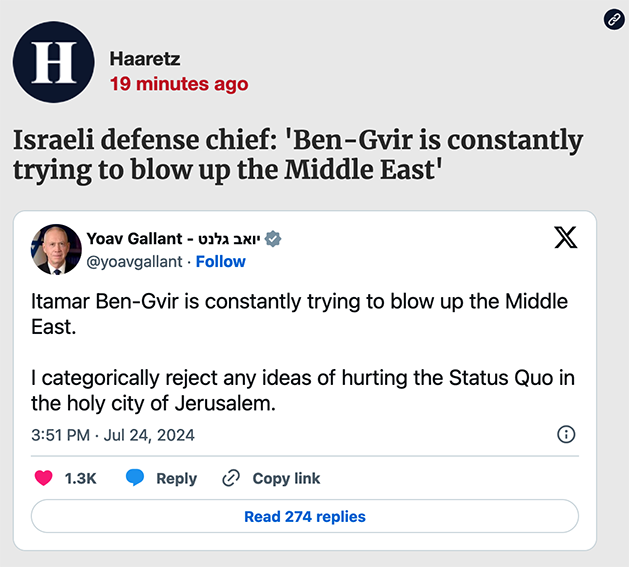Open the tweet timestamp 3:51 PM · Jul 24, 2024
The image size is (629, 567).
[113, 435]
